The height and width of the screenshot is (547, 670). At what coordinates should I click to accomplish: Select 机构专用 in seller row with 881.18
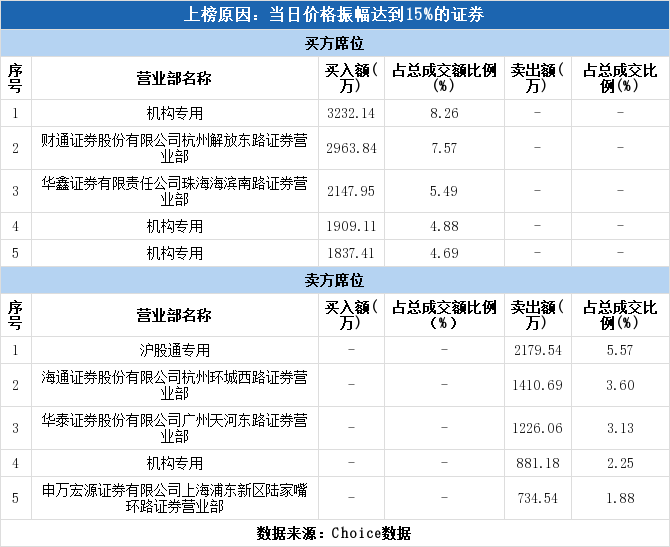(x=175, y=463)
